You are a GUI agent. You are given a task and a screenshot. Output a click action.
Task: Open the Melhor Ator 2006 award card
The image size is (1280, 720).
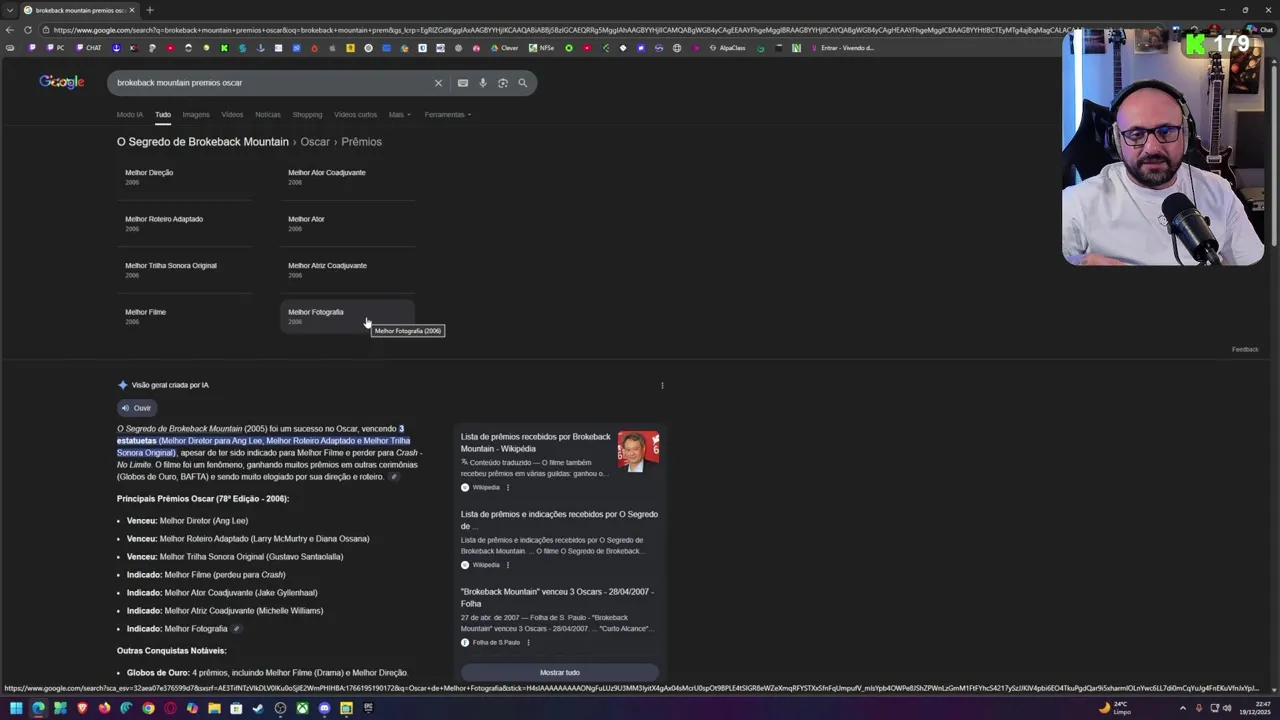coord(347,223)
